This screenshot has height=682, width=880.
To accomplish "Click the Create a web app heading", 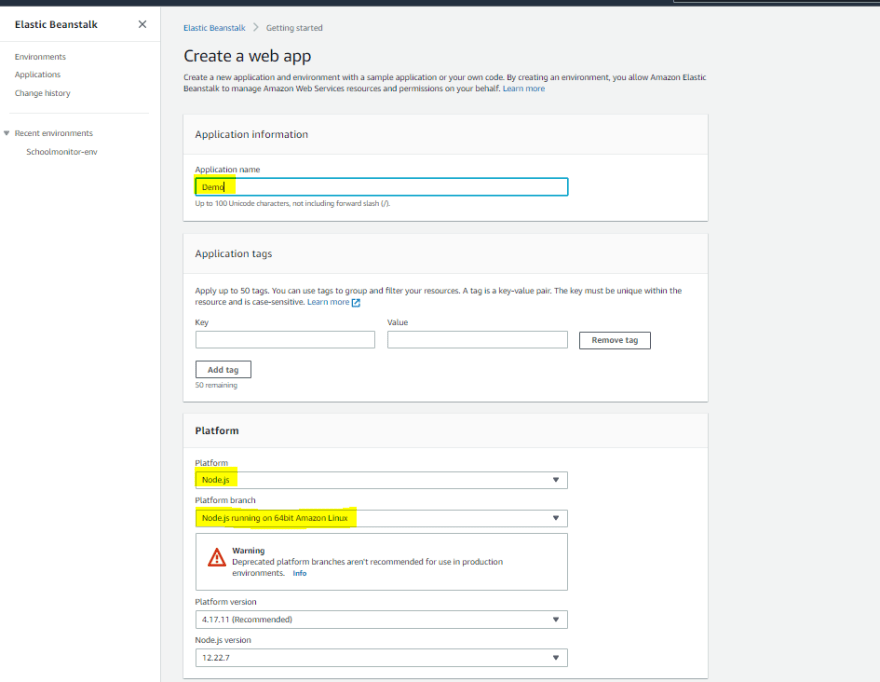I will click(x=248, y=56).
